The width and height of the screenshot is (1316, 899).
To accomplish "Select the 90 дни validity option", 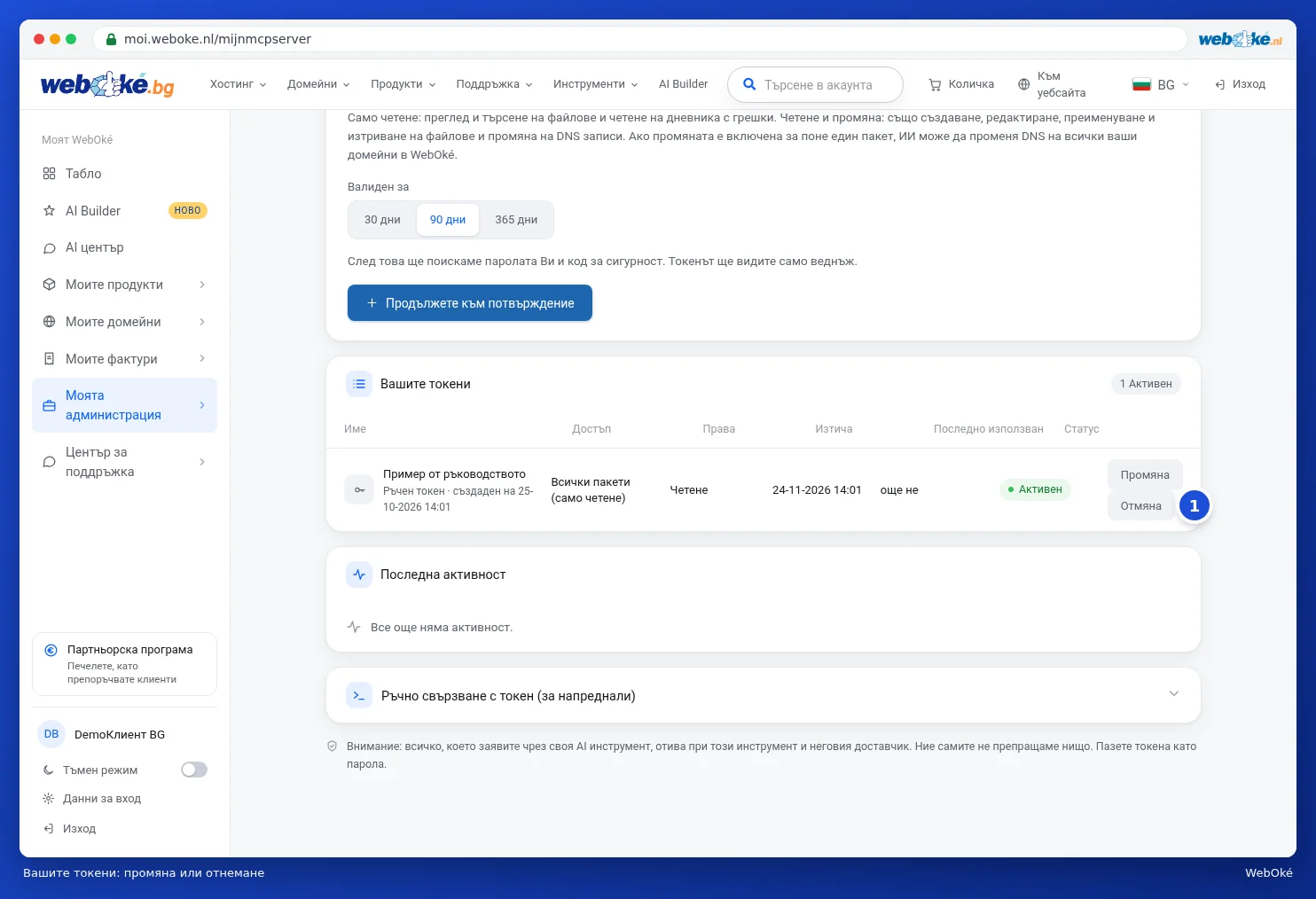I will pos(448,220).
